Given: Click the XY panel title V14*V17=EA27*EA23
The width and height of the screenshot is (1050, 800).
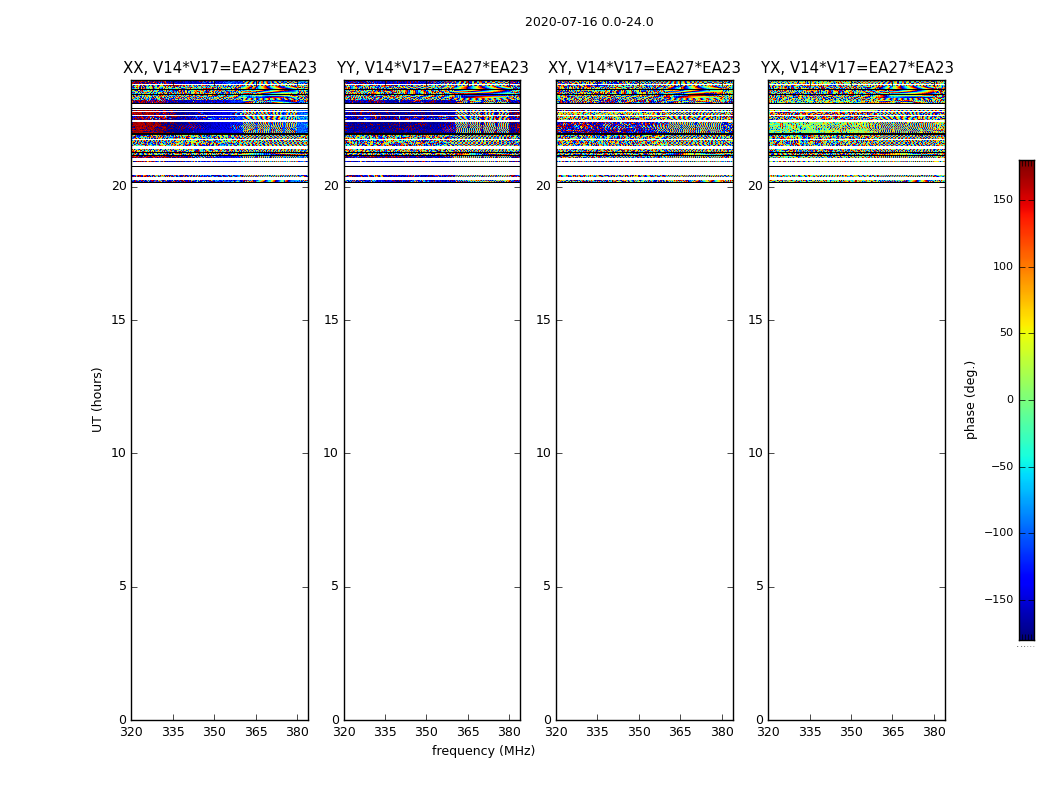Looking at the screenshot, I should (644, 68).
